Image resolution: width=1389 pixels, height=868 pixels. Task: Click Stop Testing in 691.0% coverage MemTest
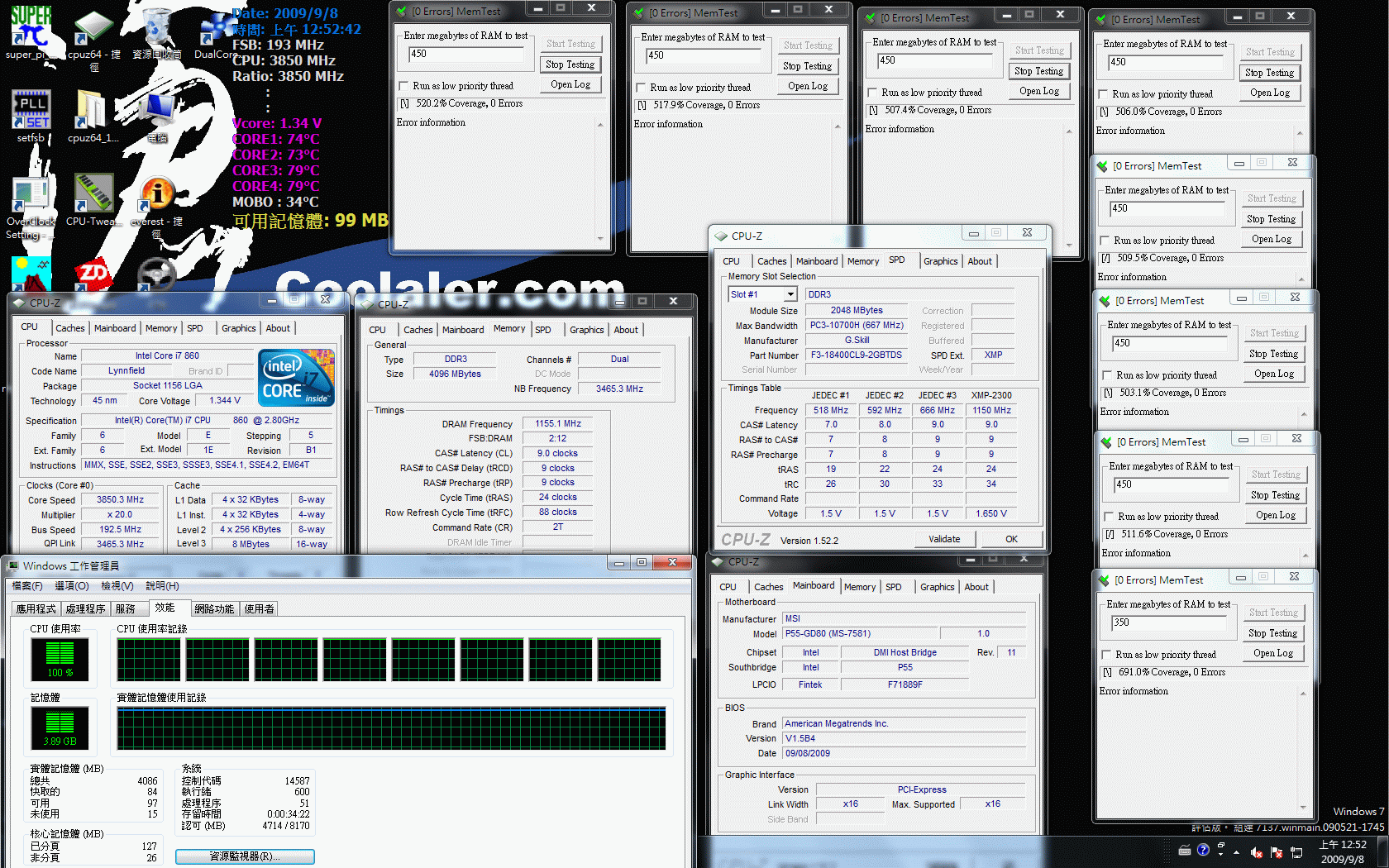click(1273, 633)
